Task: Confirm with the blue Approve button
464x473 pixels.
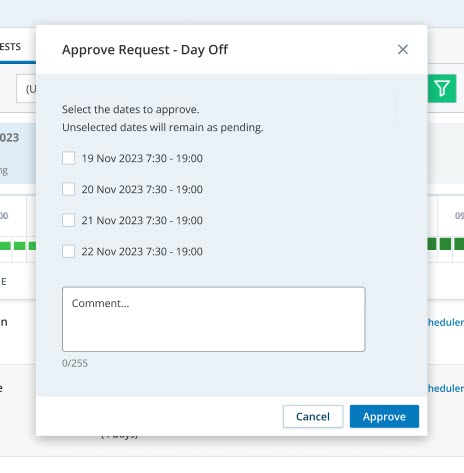Action: [384, 416]
